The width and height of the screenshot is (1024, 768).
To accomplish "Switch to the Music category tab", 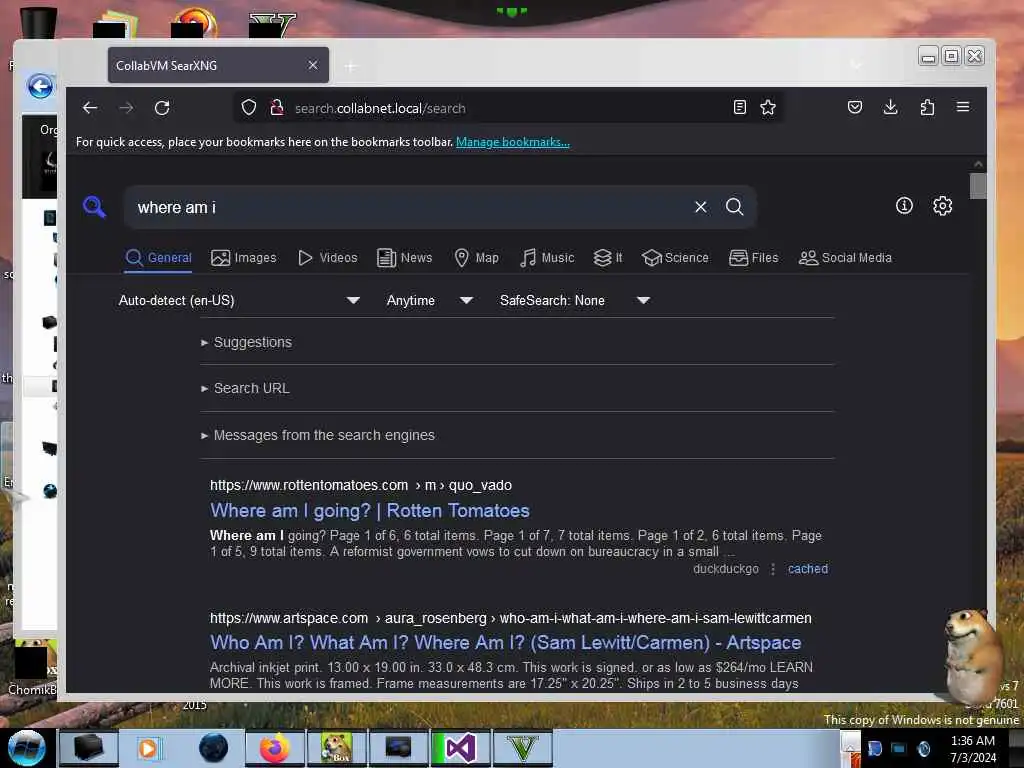I will click(547, 258).
